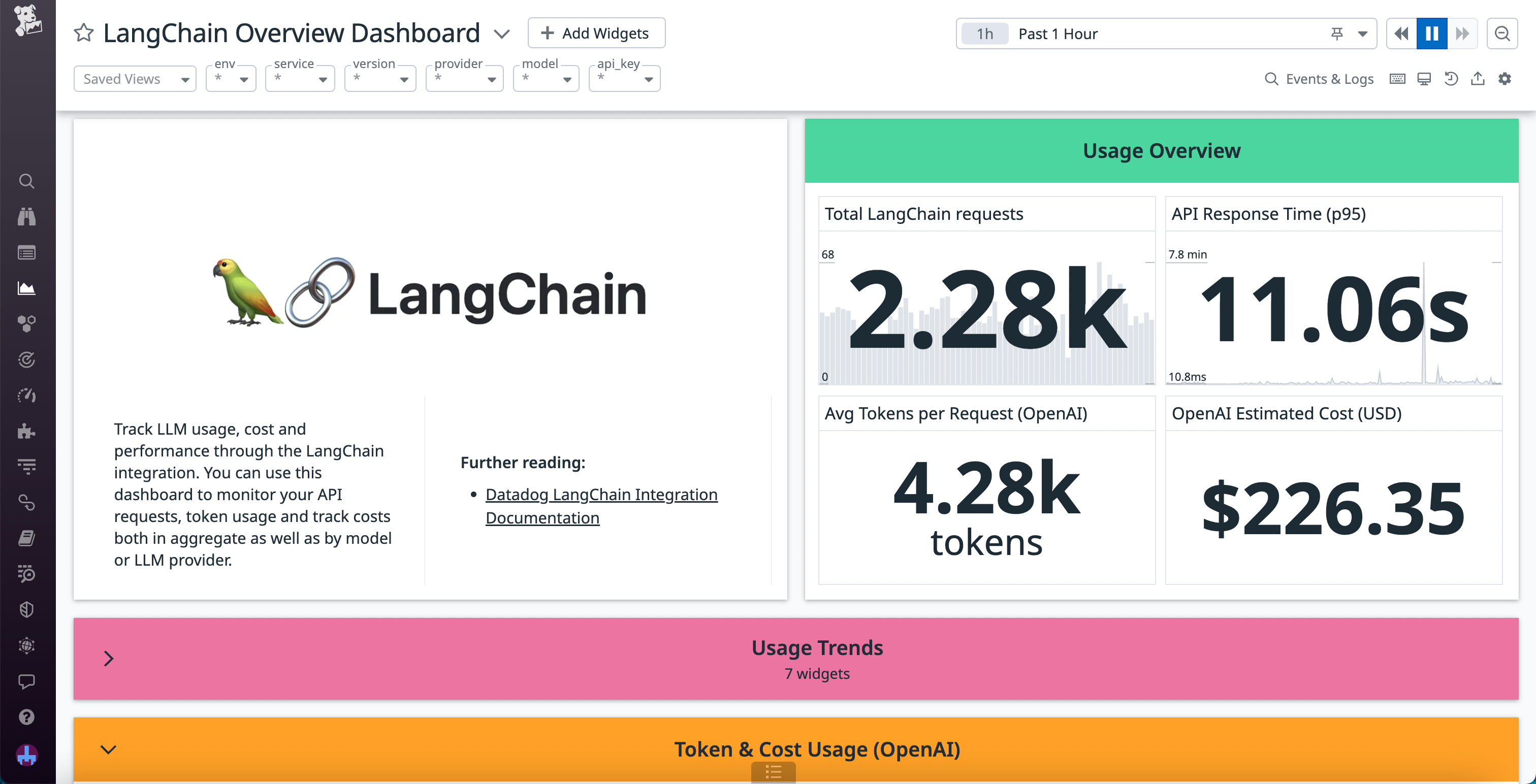Open the Dashboards graph icon in sidebar
Image resolution: width=1536 pixels, height=784 pixels.
tap(27, 288)
